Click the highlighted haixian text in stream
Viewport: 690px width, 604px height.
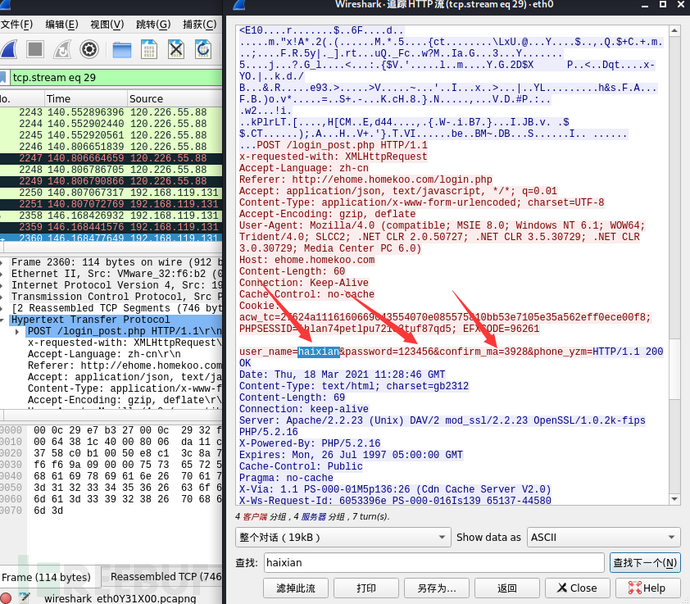click(x=319, y=352)
